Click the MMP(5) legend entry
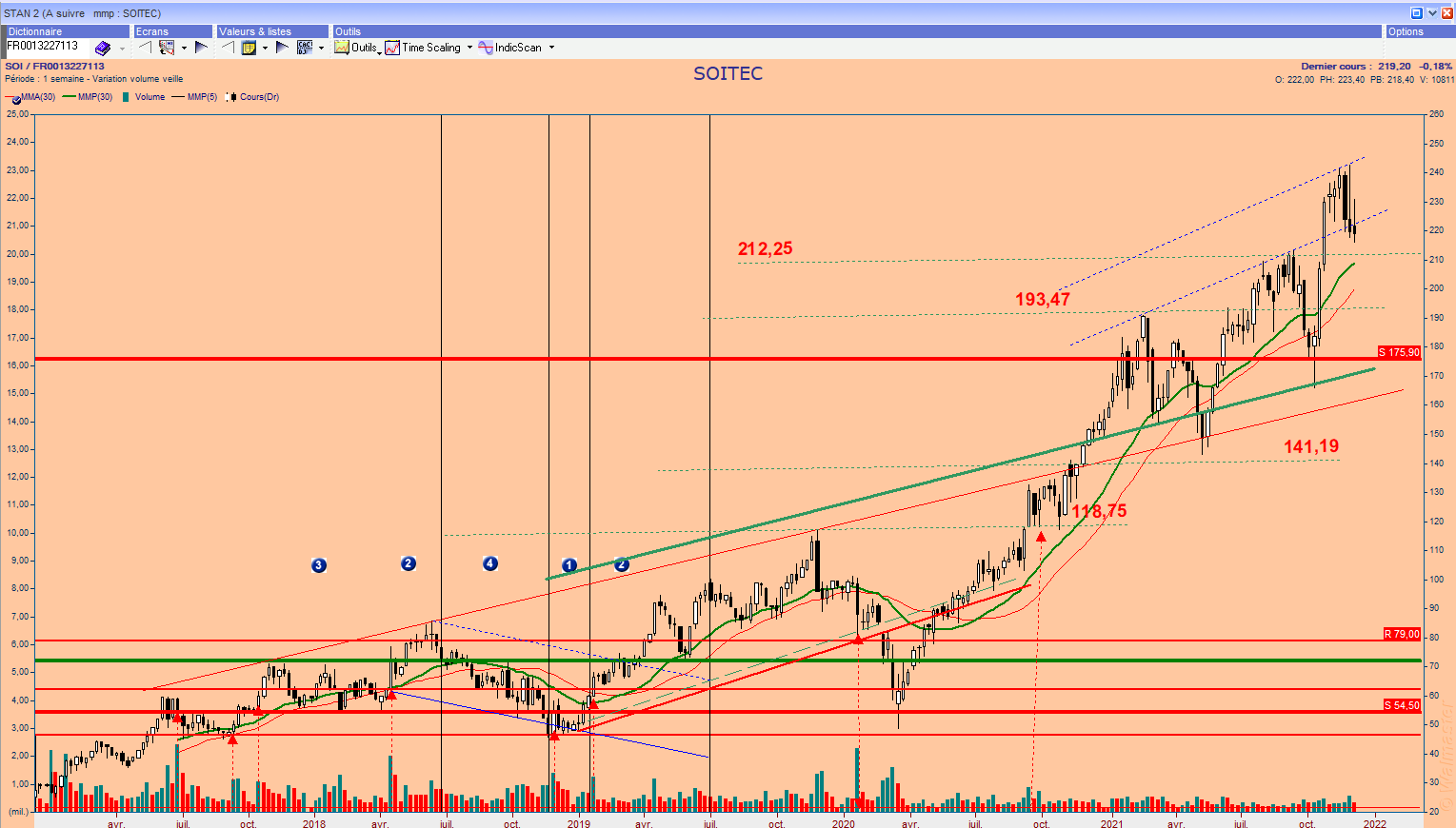Image resolution: width=1456 pixels, height=828 pixels. (x=194, y=97)
